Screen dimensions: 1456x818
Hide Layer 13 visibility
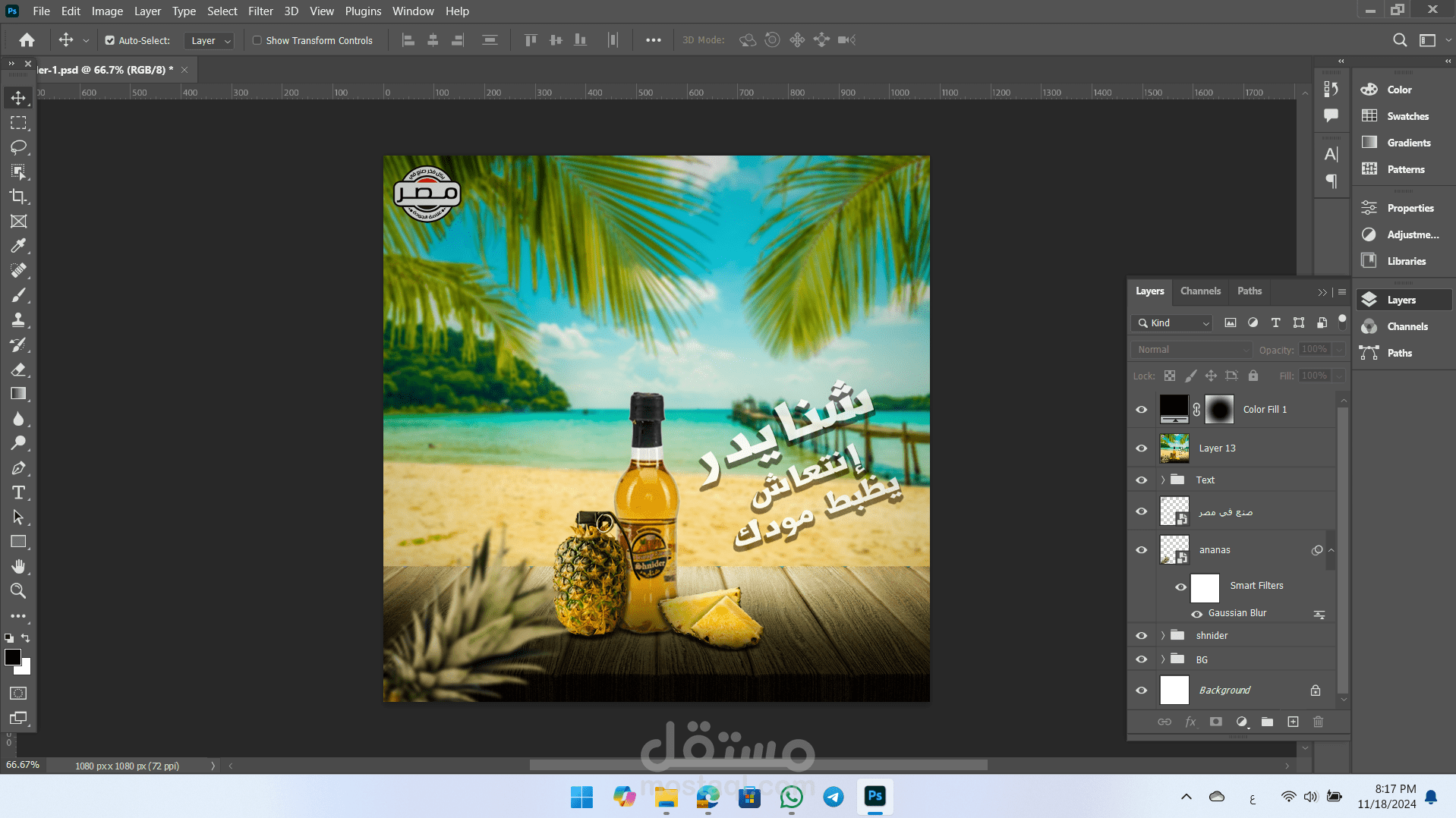click(1141, 448)
